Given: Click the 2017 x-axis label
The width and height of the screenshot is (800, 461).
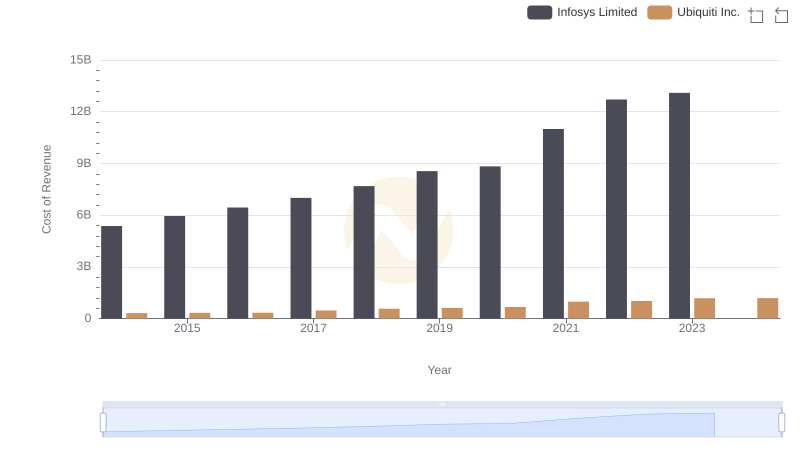Looking at the screenshot, I should 313,328.
